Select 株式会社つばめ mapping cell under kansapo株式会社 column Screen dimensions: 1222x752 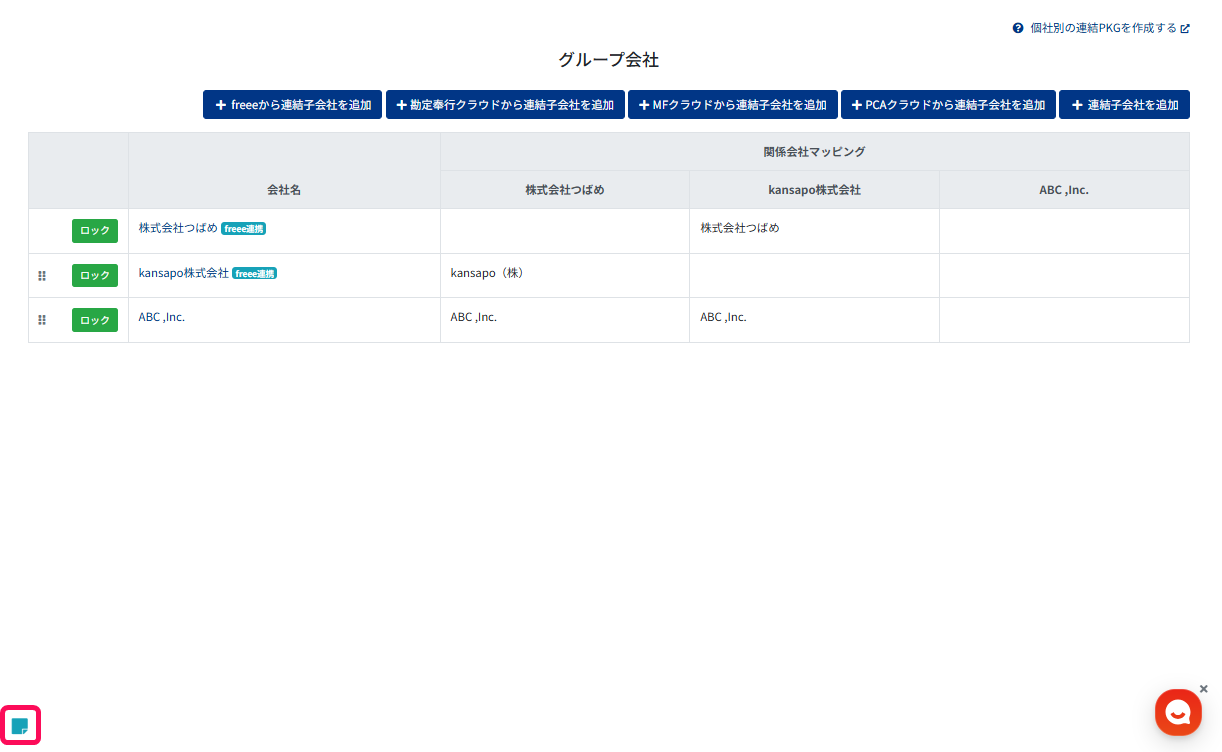coord(814,231)
